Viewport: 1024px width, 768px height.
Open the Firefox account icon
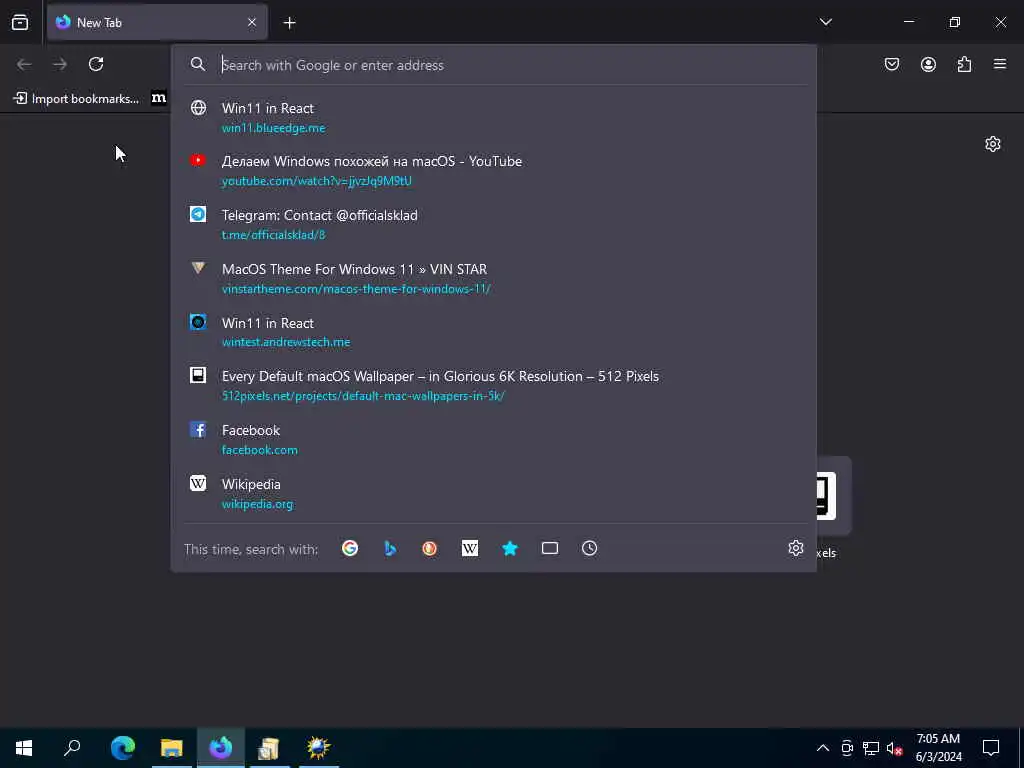[928, 64]
